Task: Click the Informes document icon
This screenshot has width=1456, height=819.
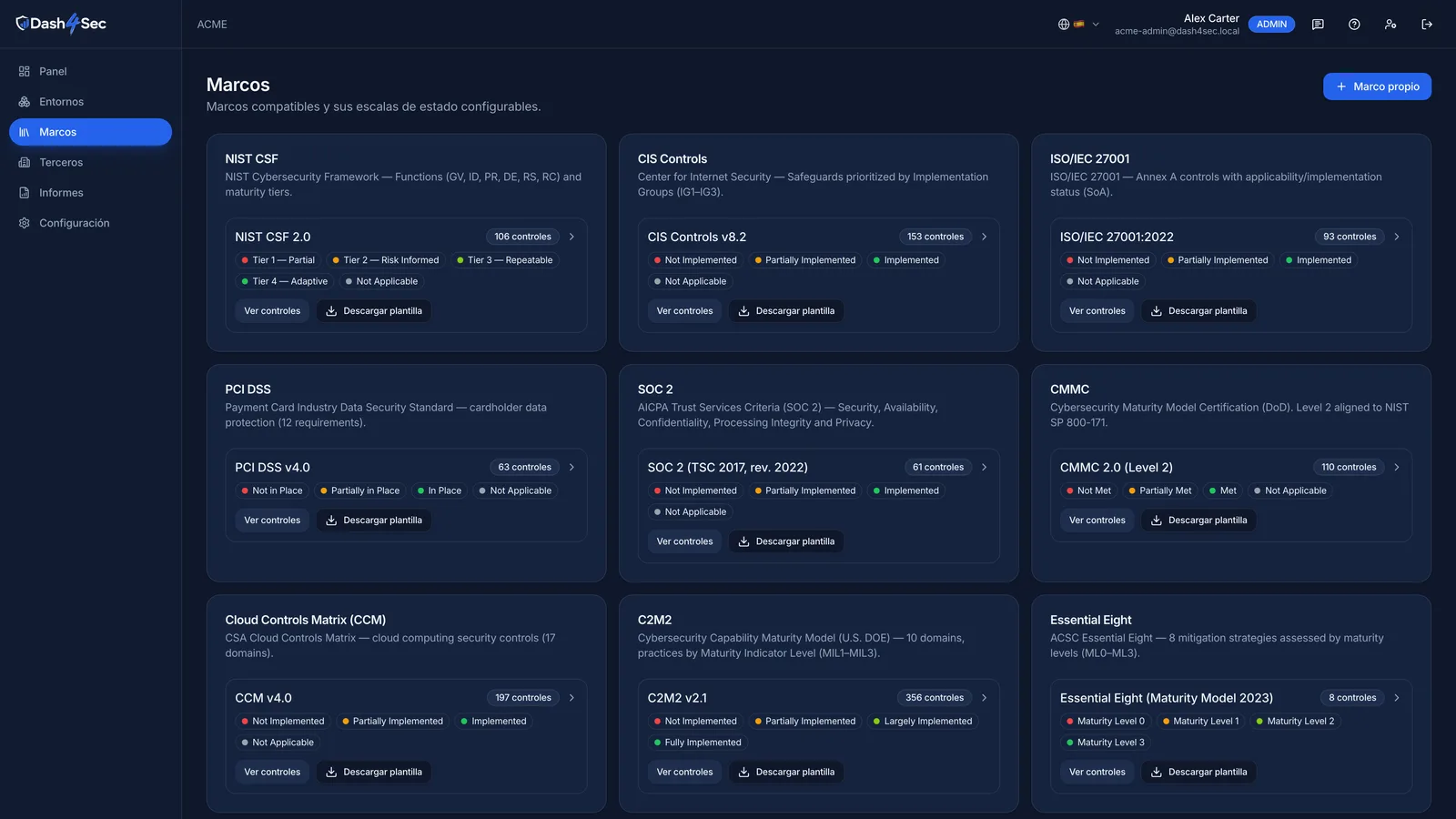Action: 25,193
